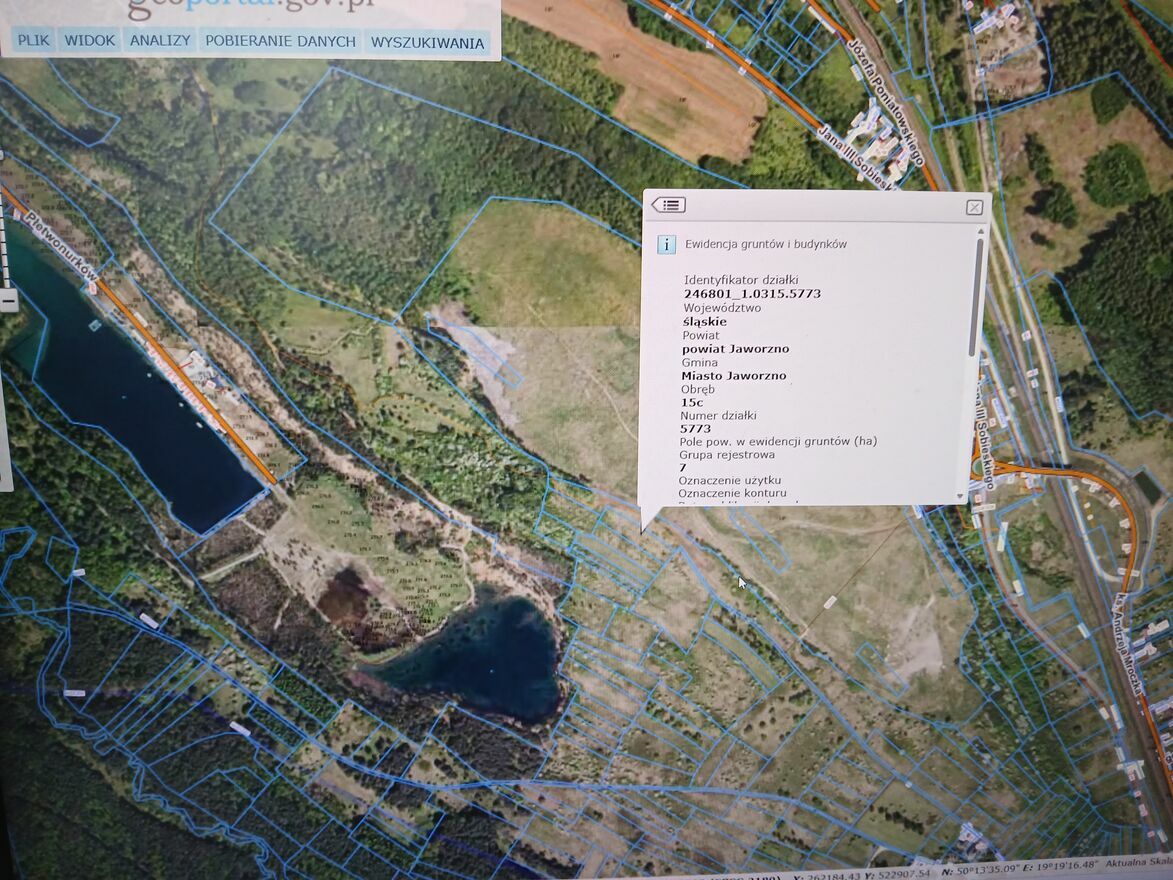This screenshot has width=1173, height=880.
Task: Click the back-to-list icon in popup
Action: (668, 205)
